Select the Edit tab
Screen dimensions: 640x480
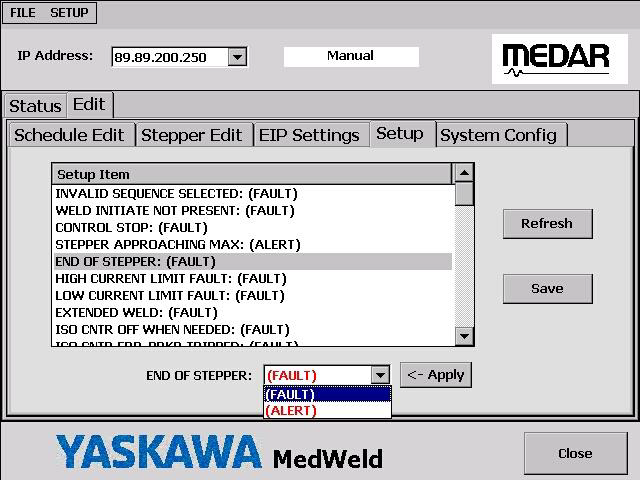point(89,104)
